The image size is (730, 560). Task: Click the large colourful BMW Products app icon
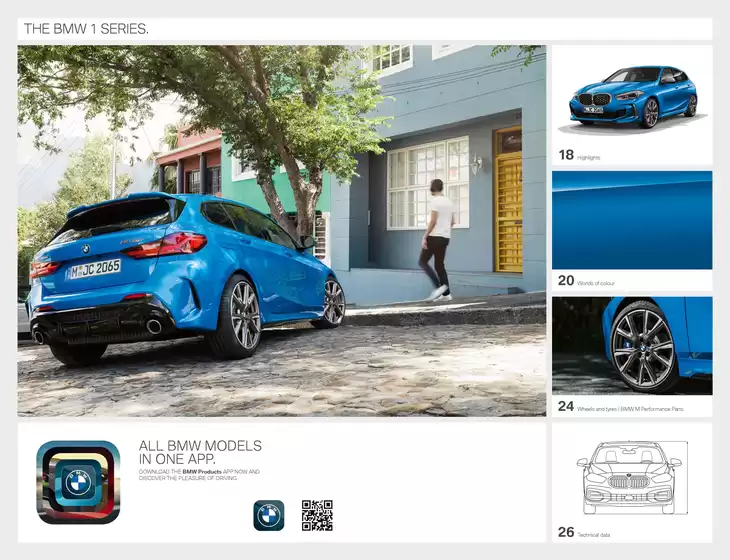pos(78,482)
